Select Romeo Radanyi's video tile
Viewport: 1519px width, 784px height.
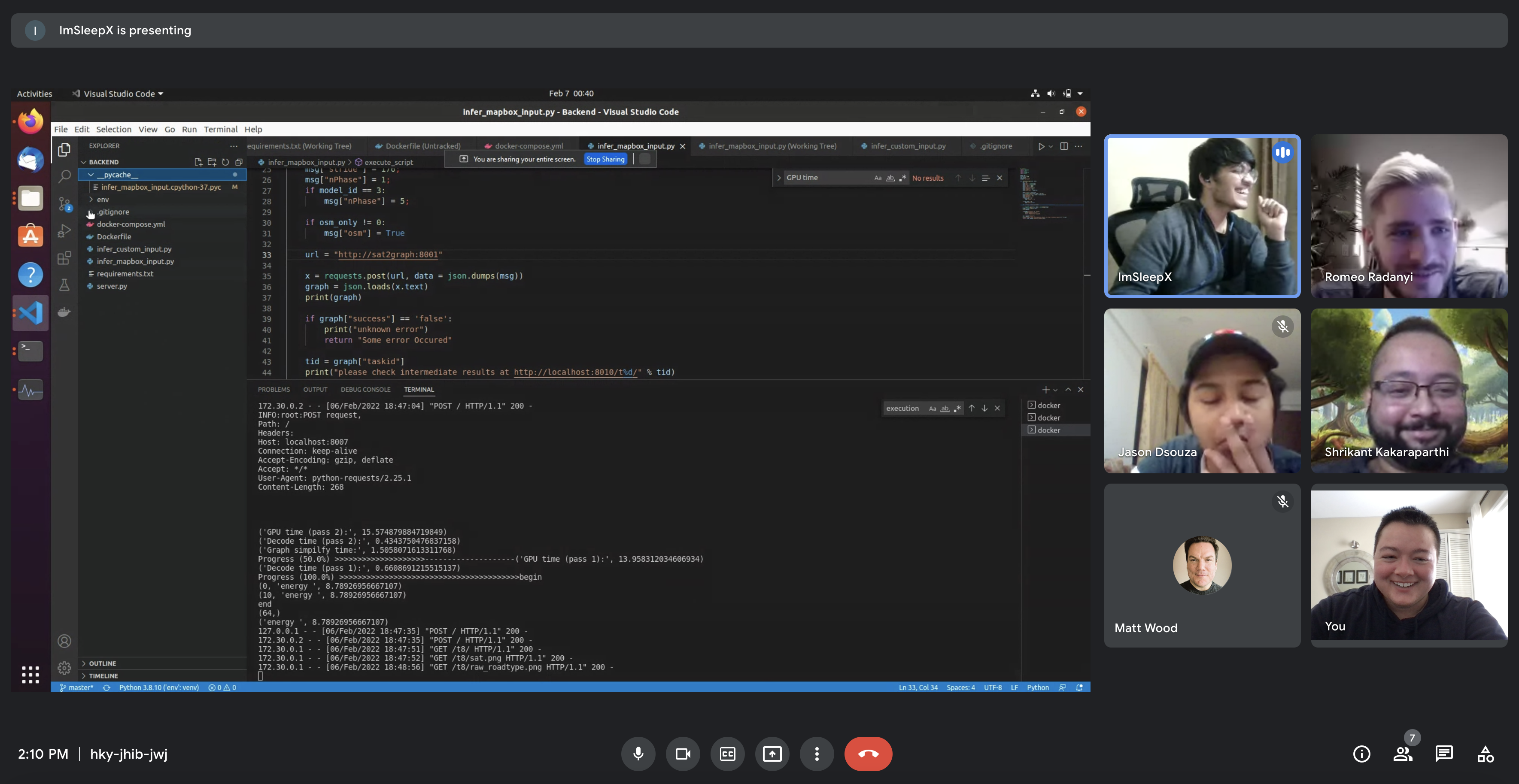pyautogui.click(x=1409, y=216)
